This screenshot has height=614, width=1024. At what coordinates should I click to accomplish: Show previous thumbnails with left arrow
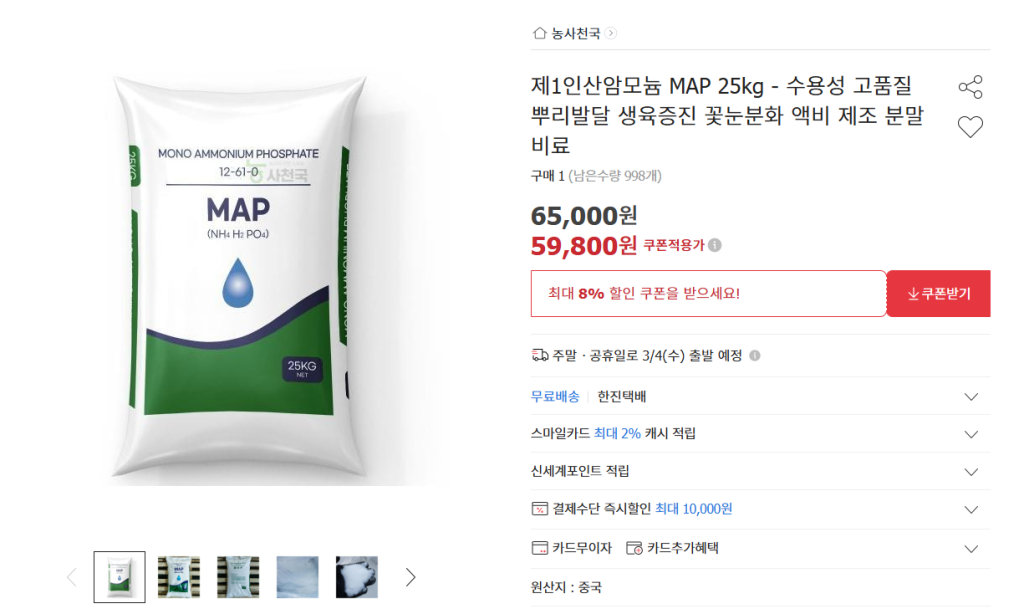coord(71,577)
